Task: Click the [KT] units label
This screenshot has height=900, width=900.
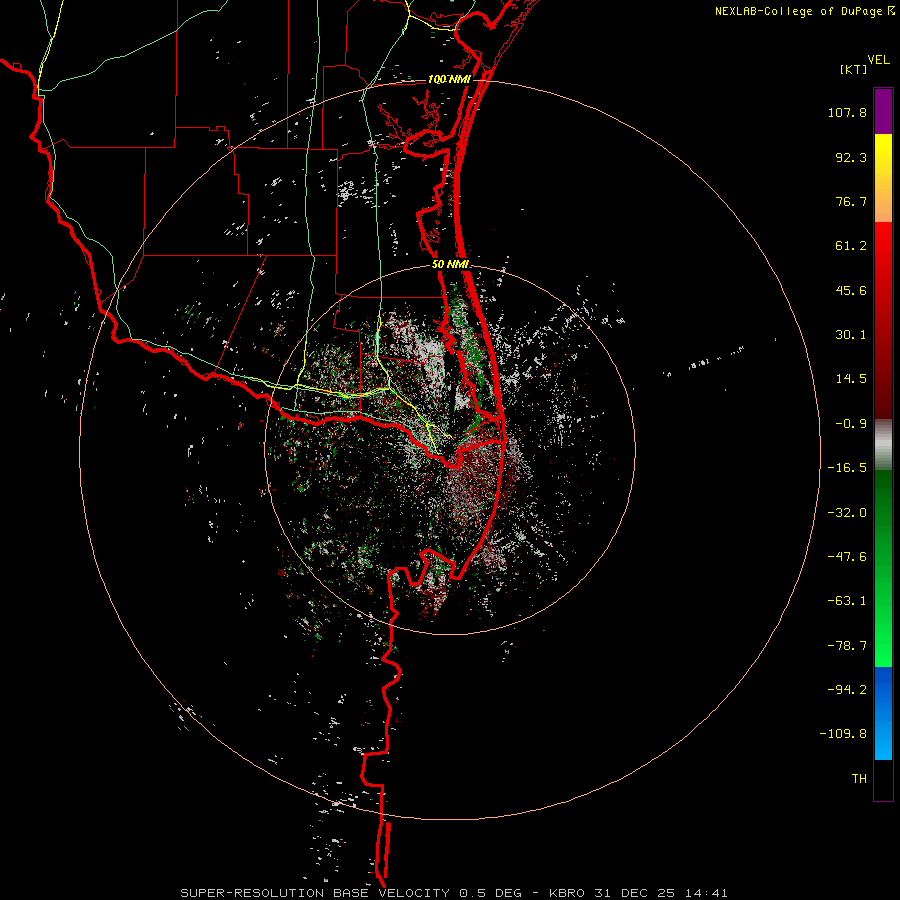Action: 854,69
